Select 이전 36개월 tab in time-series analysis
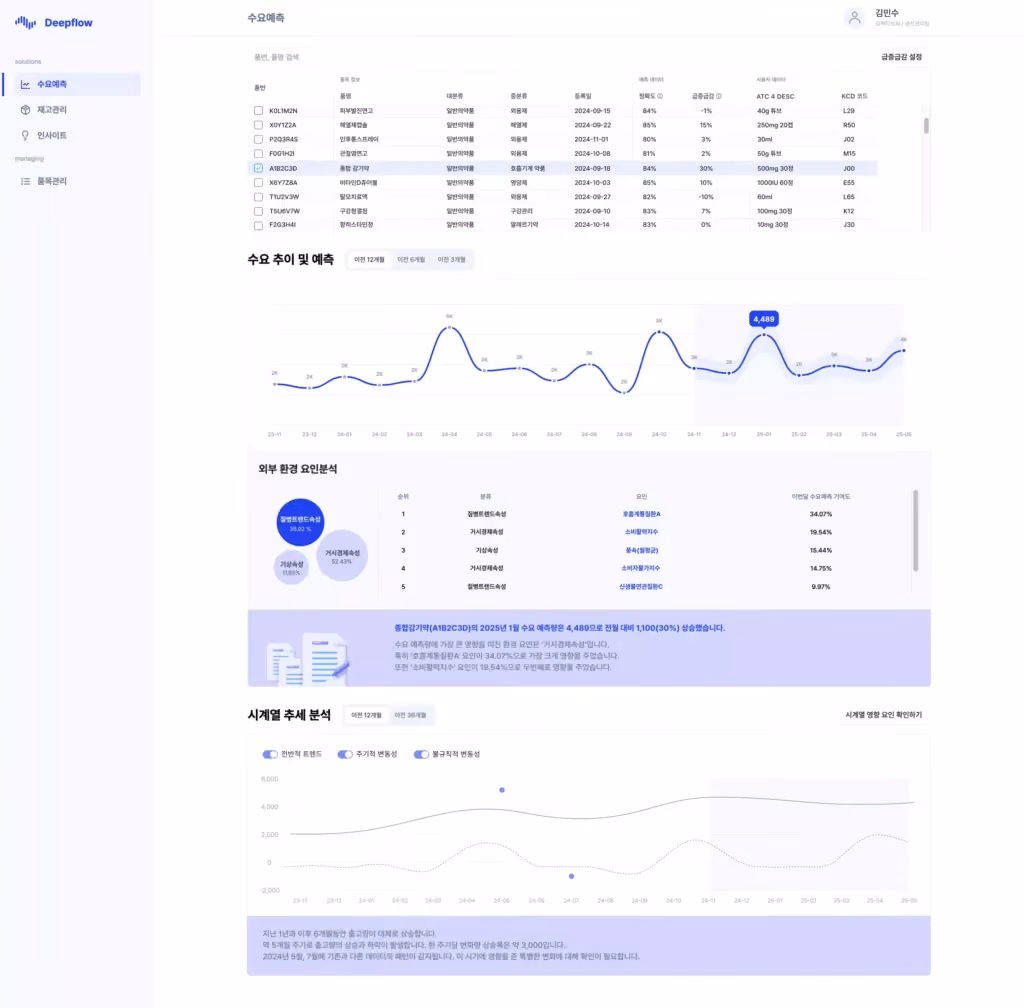The image size is (1024, 1008). tap(410, 716)
